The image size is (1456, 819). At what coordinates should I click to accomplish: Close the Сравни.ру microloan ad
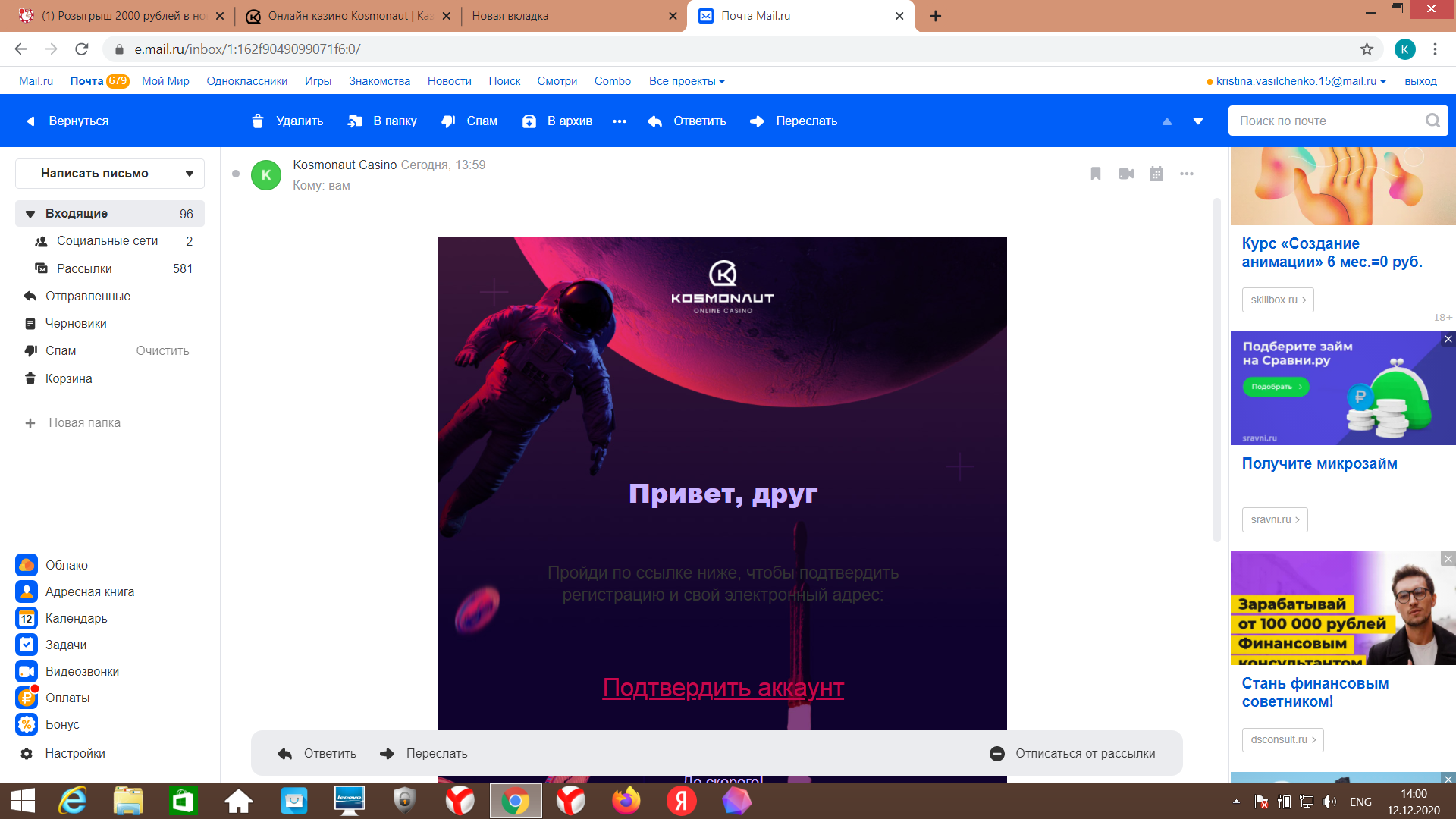pyautogui.click(x=1448, y=340)
